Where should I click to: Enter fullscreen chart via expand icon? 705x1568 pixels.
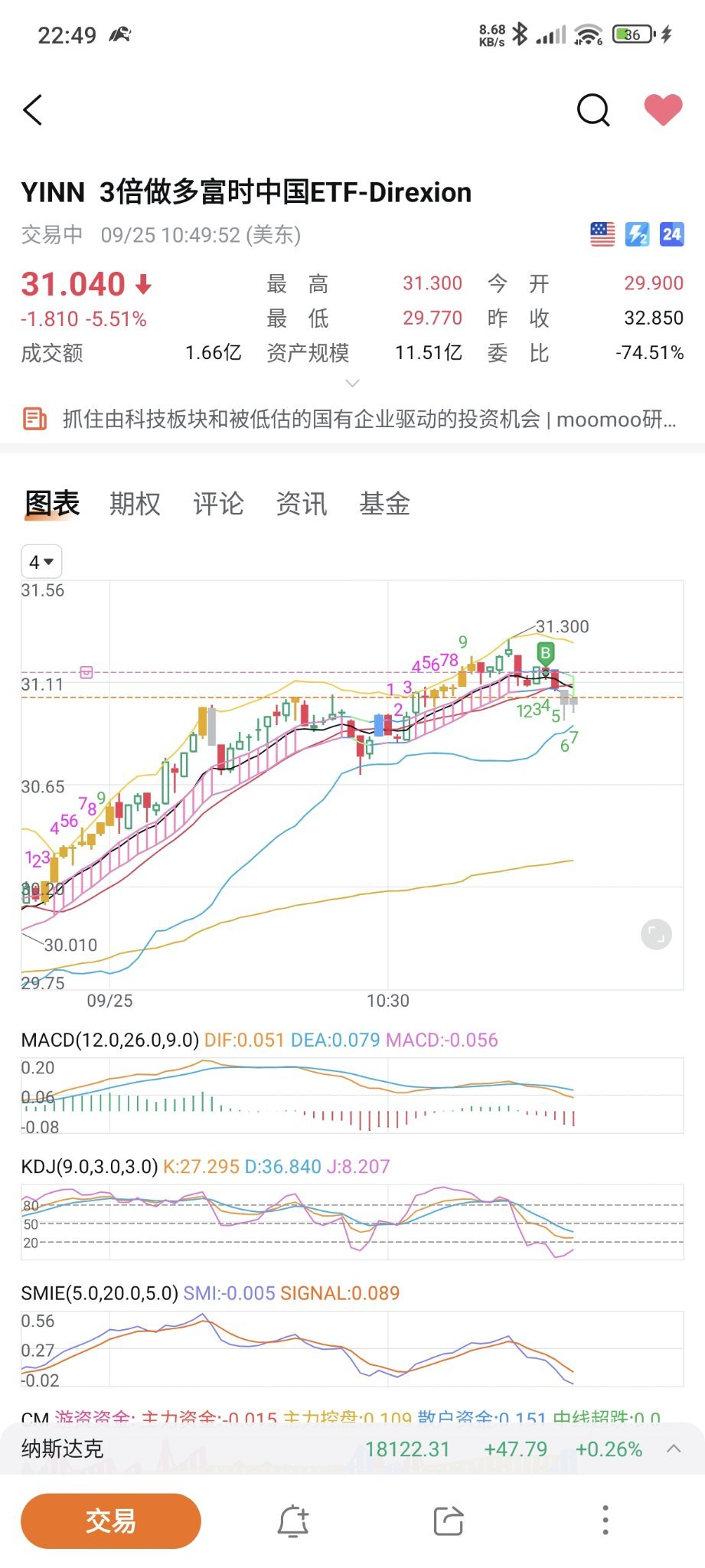(656, 934)
